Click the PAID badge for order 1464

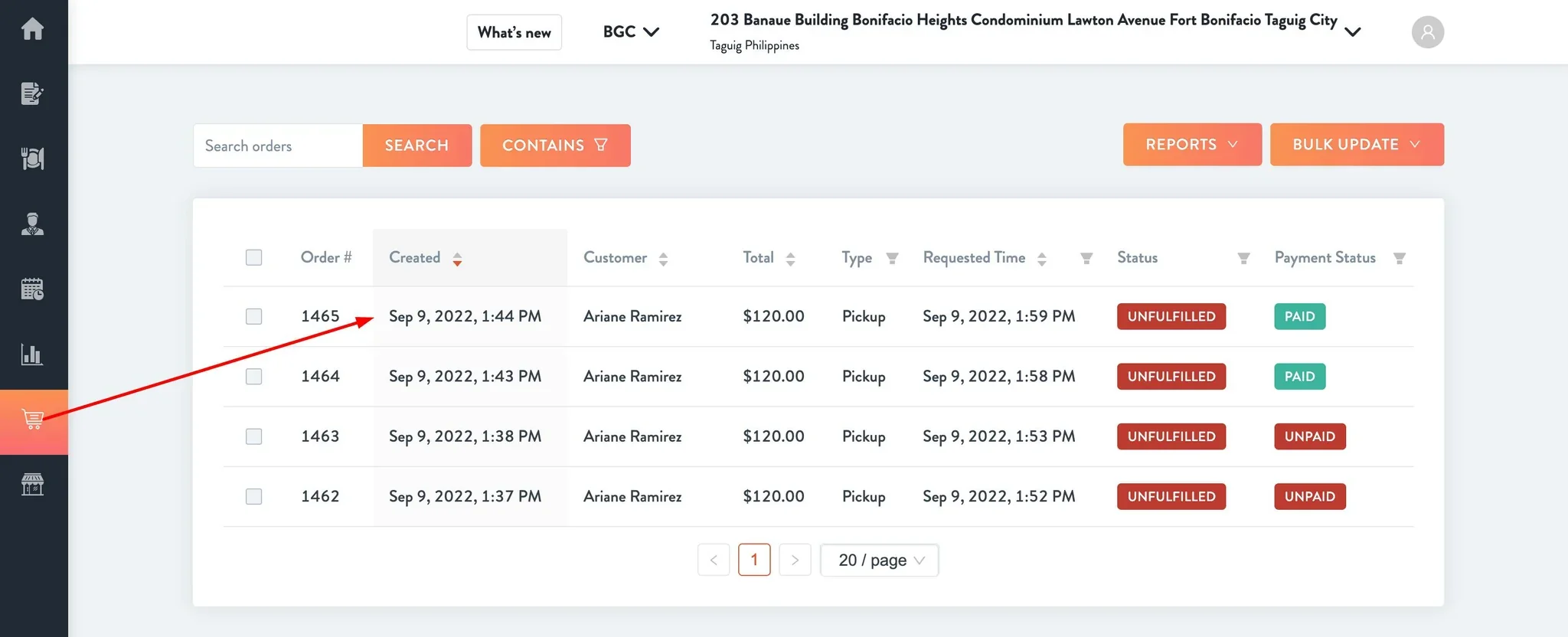coord(1299,376)
